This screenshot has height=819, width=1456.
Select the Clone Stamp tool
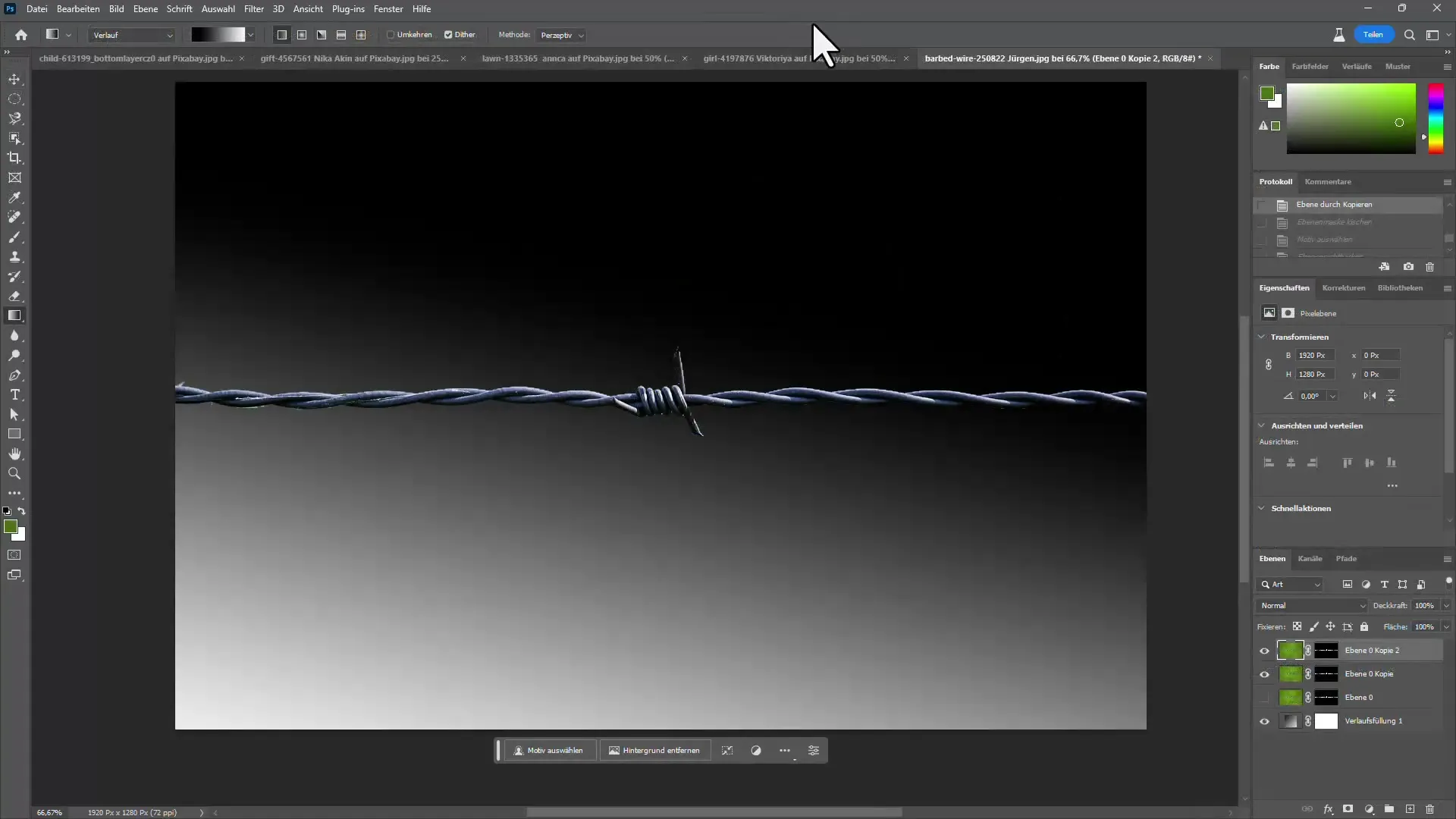click(14, 257)
